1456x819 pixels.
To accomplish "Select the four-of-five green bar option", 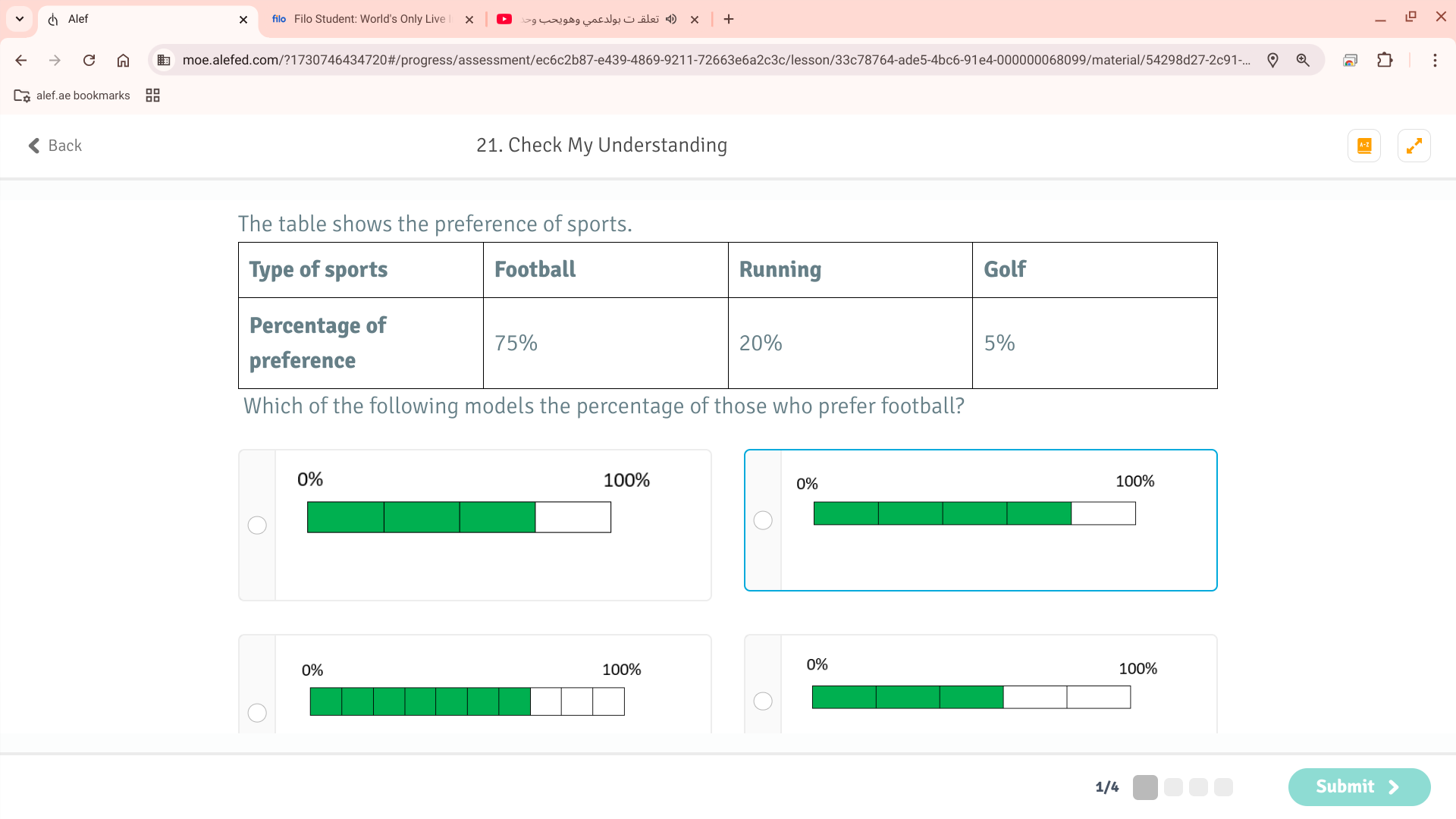I will tap(763, 520).
